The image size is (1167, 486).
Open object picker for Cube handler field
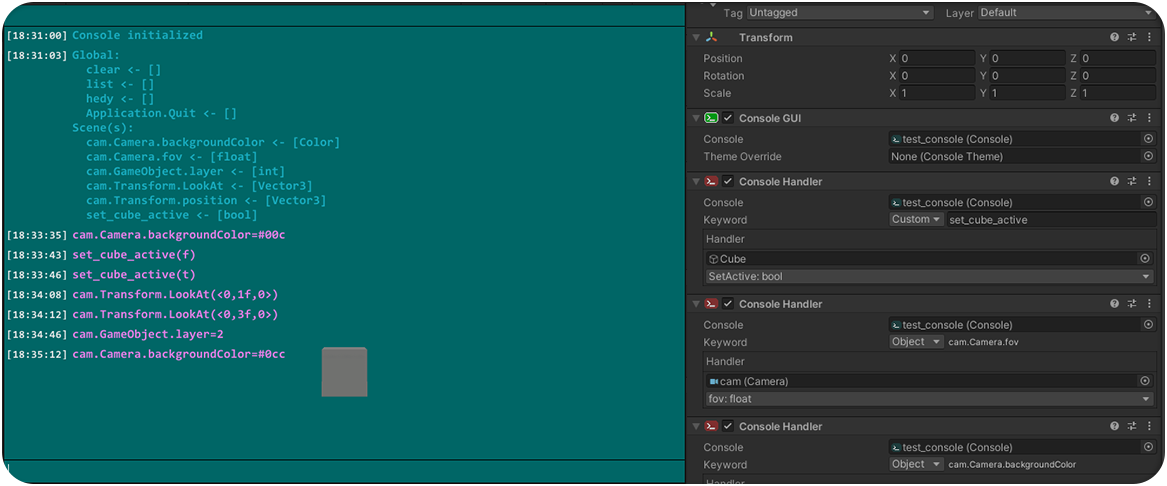tap(1145, 258)
